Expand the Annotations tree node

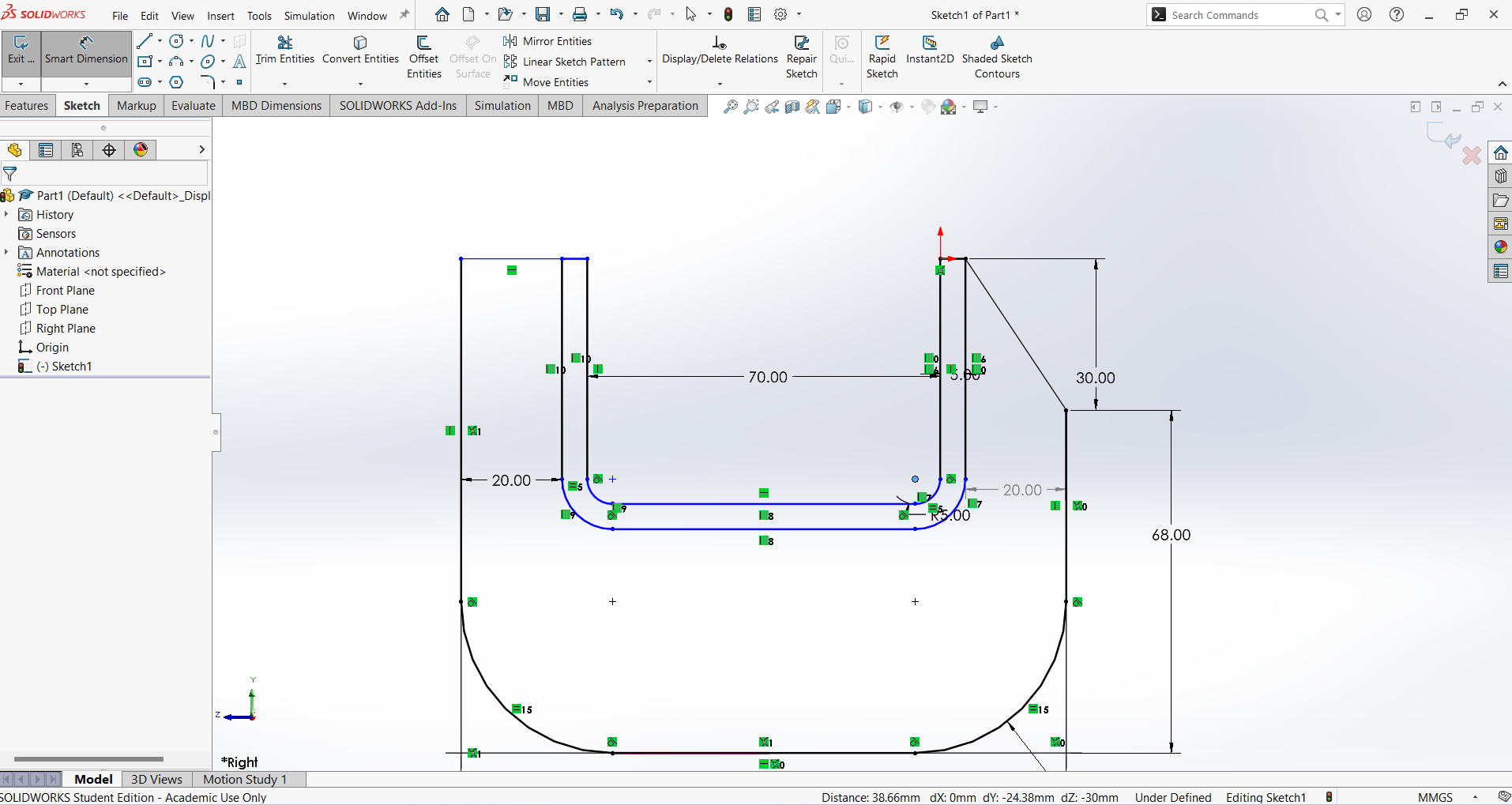(x=6, y=253)
